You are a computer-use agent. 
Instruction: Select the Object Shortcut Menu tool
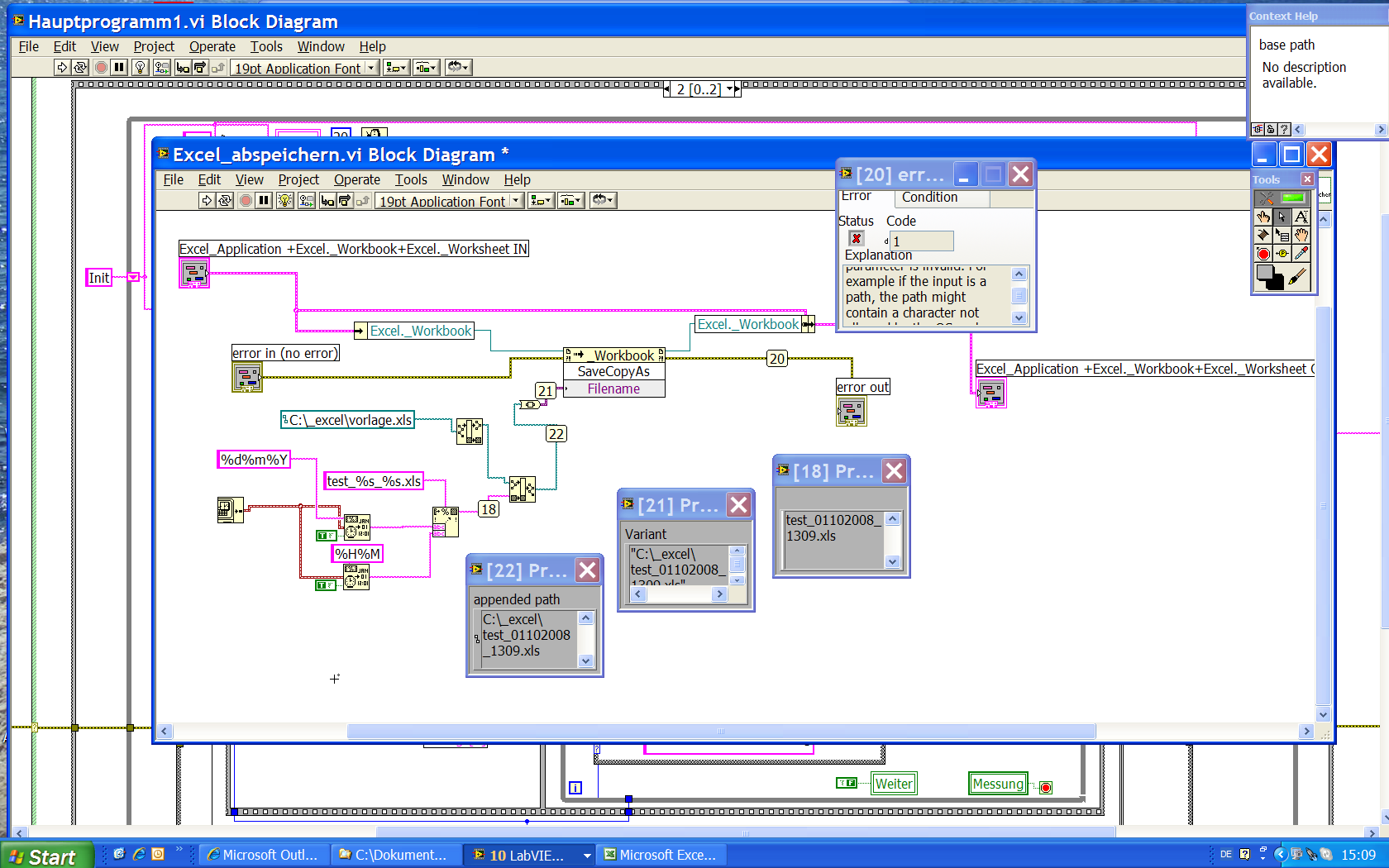coord(1282,235)
